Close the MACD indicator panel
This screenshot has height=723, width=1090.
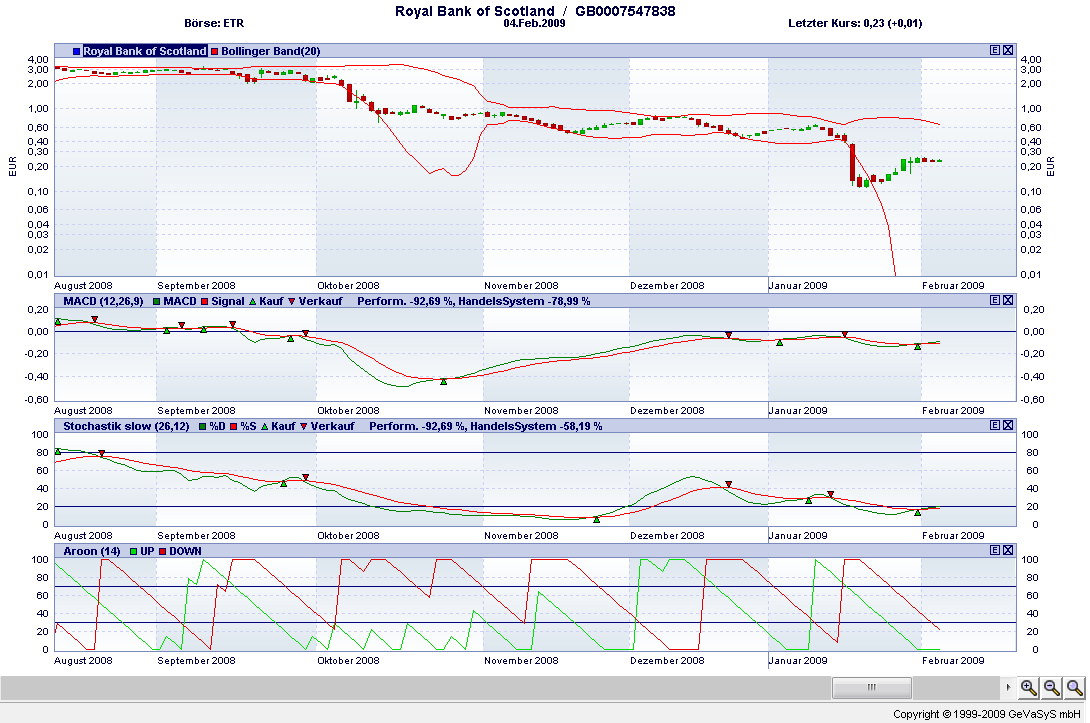pyautogui.click(x=1008, y=300)
